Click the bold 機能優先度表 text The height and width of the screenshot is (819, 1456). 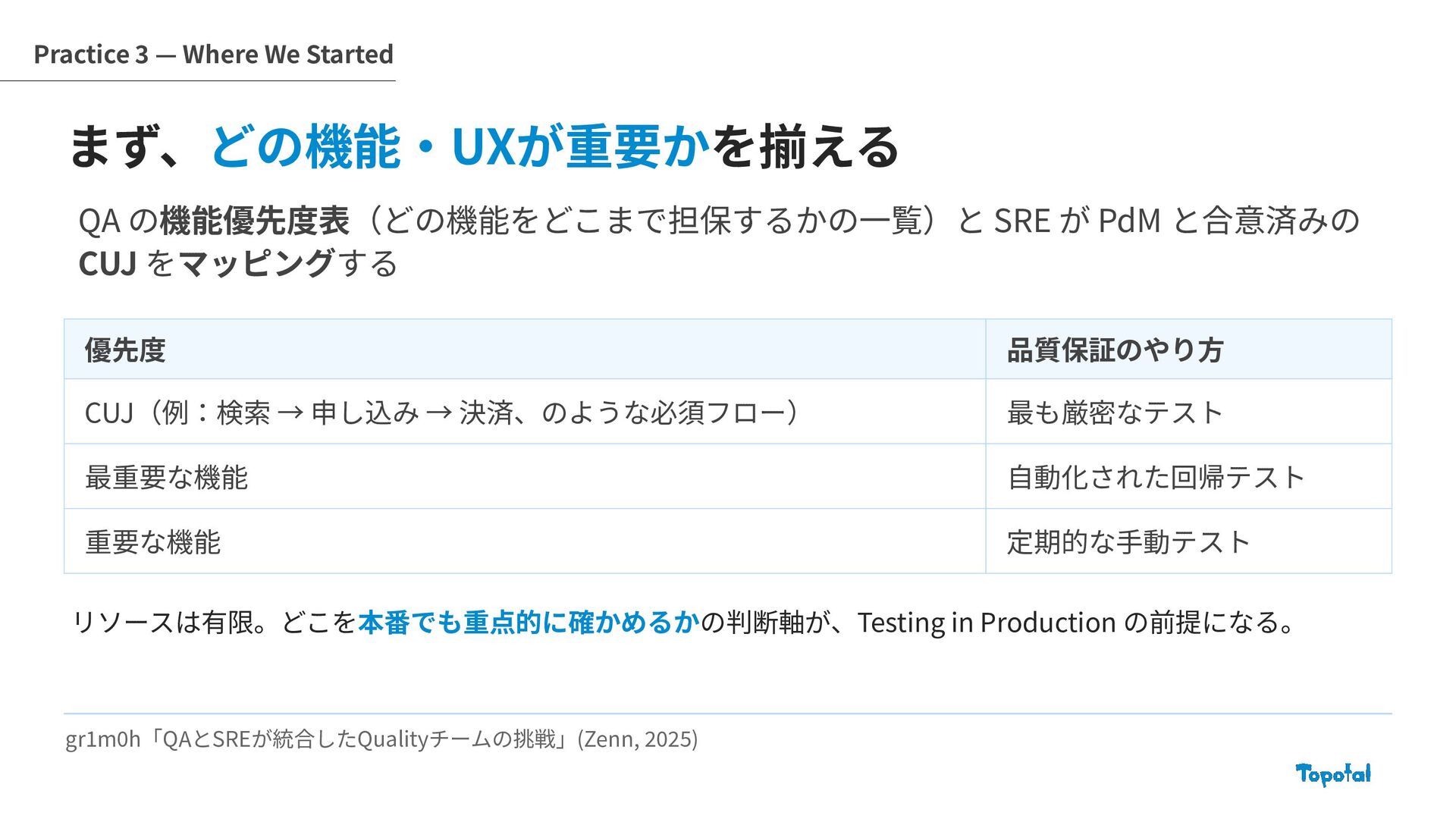[x=255, y=221]
